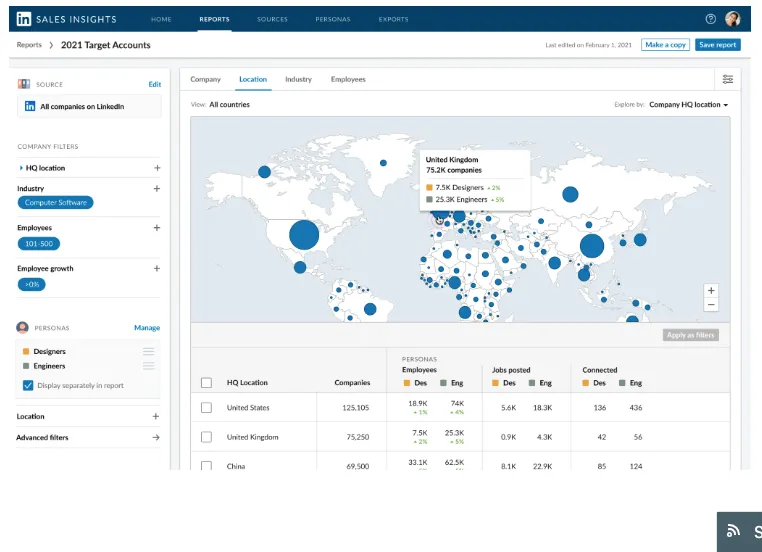Select the Russia bubble on the map

coord(570,194)
